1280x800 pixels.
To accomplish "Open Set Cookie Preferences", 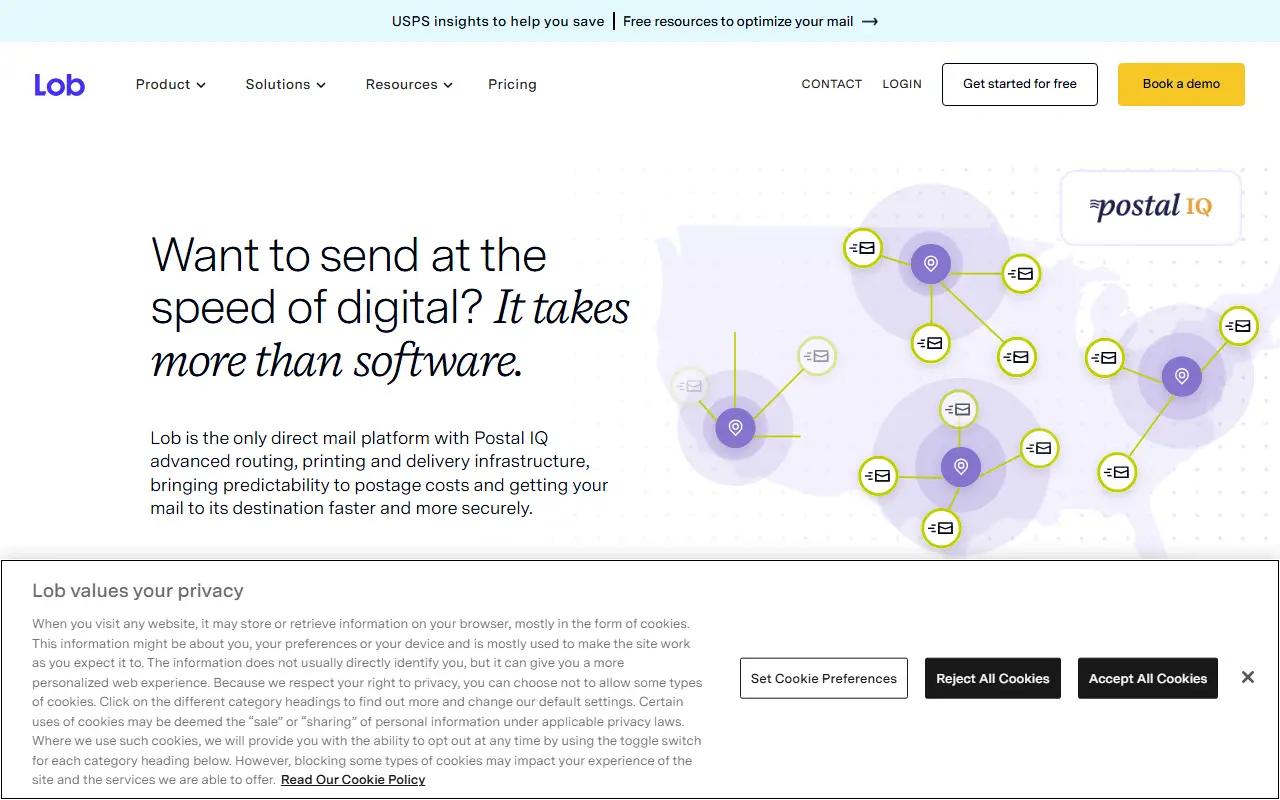I will coord(824,678).
